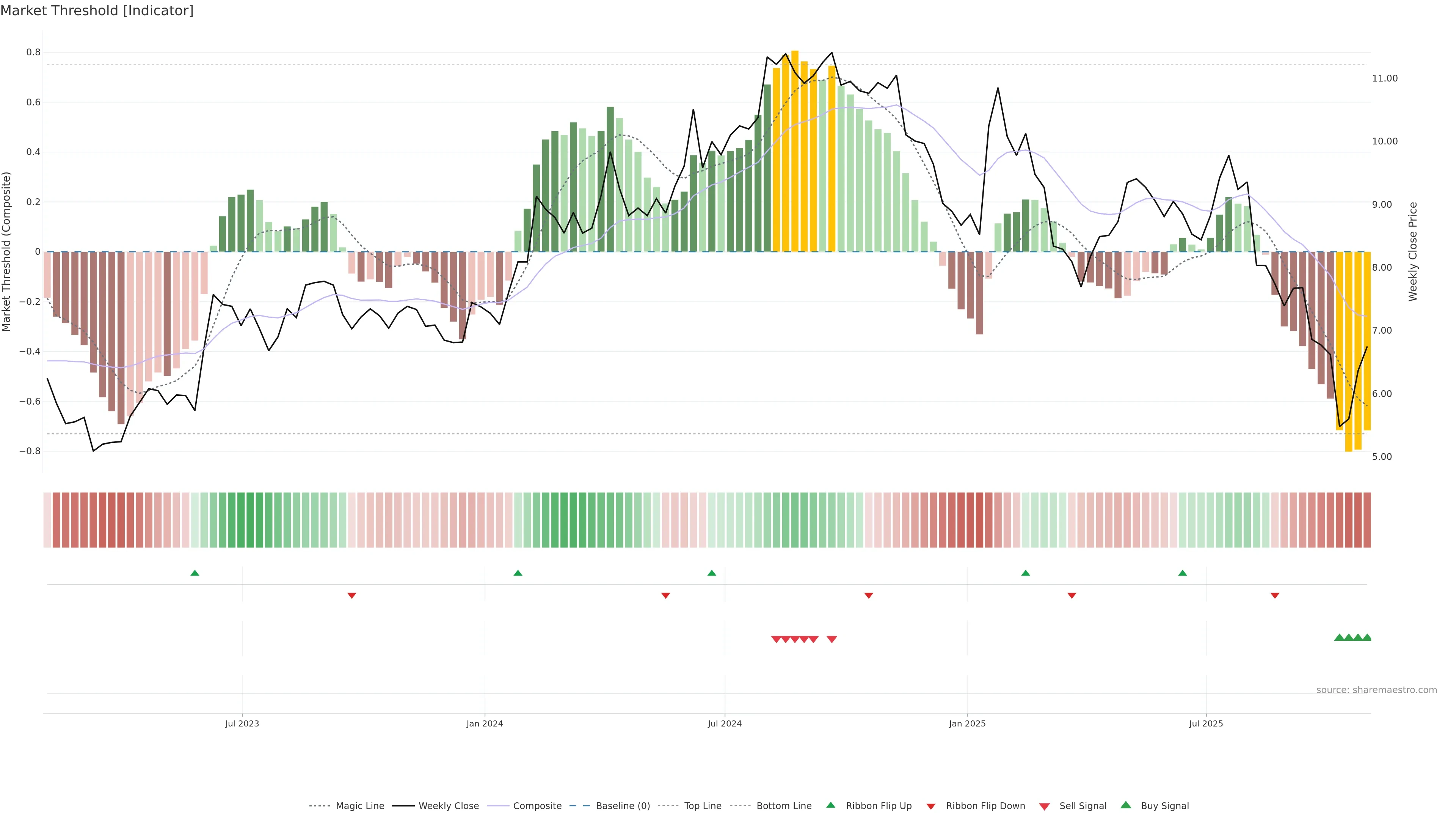Click the Sell Signal legend marker
The height and width of the screenshot is (819, 1456).
1044,806
